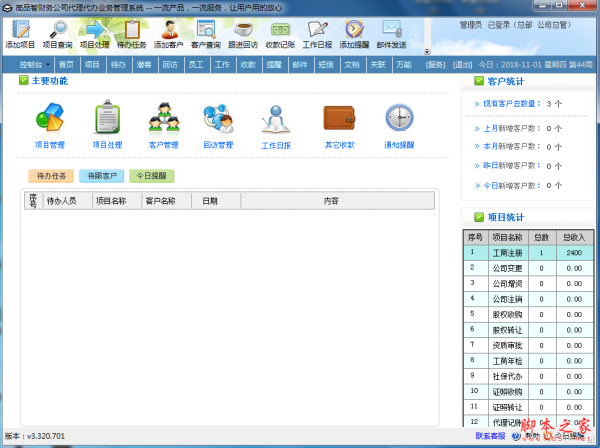Select the 回访 menu item
The width and height of the screenshot is (600, 448).
pyautogui.click(x=170, y=65)
